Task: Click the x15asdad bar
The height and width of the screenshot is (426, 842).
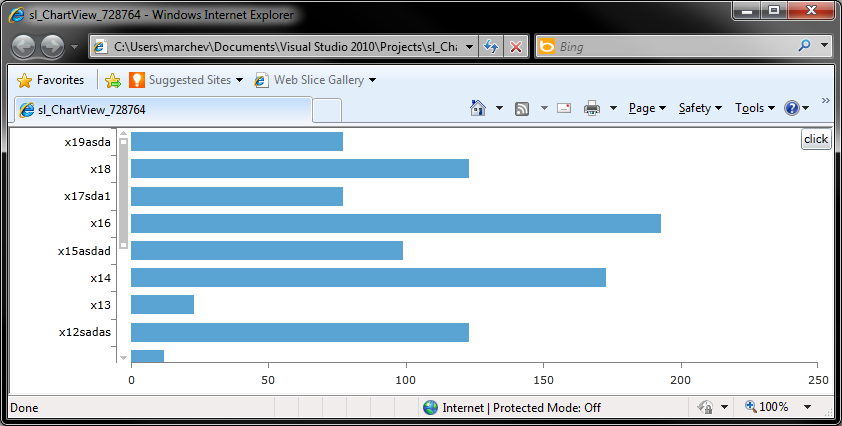Action: (x=267, y=250)
